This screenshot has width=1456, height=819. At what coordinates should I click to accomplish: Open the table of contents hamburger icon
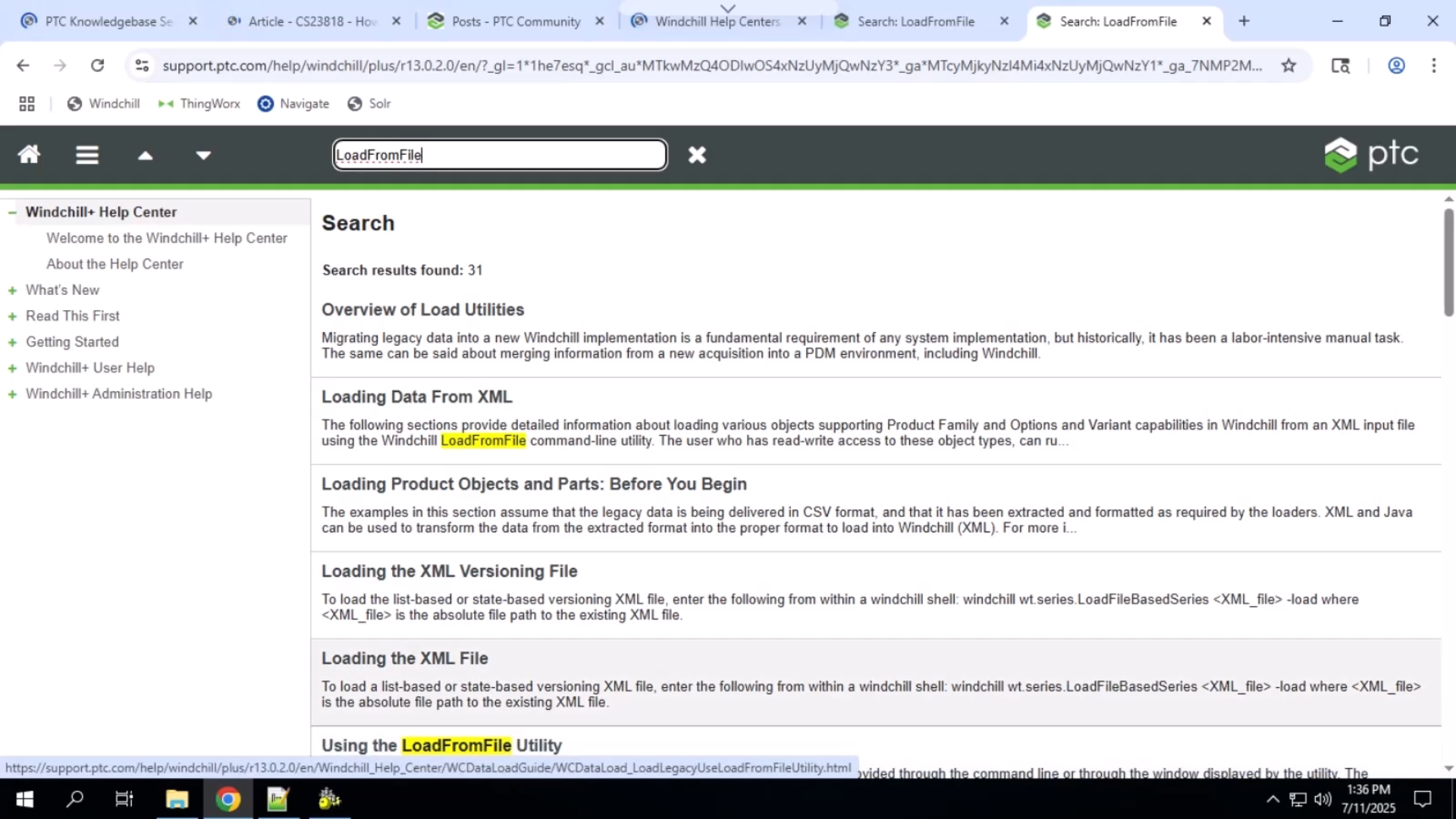coord(86,155)
